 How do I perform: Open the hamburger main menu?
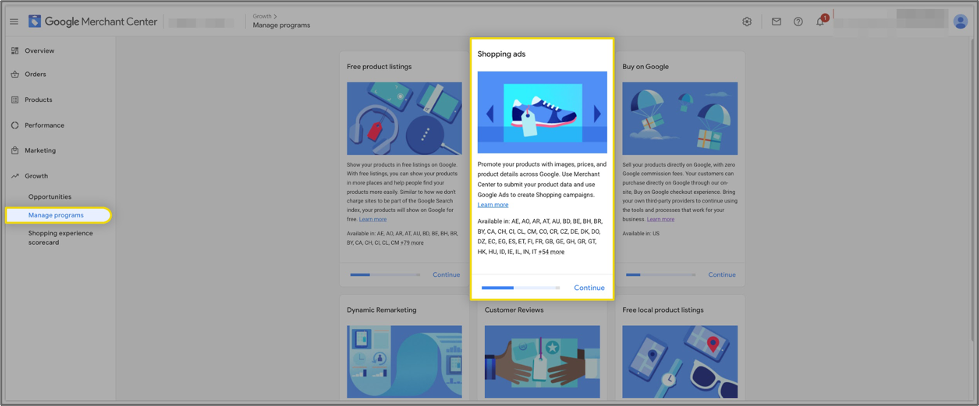(x=14, y=22)
